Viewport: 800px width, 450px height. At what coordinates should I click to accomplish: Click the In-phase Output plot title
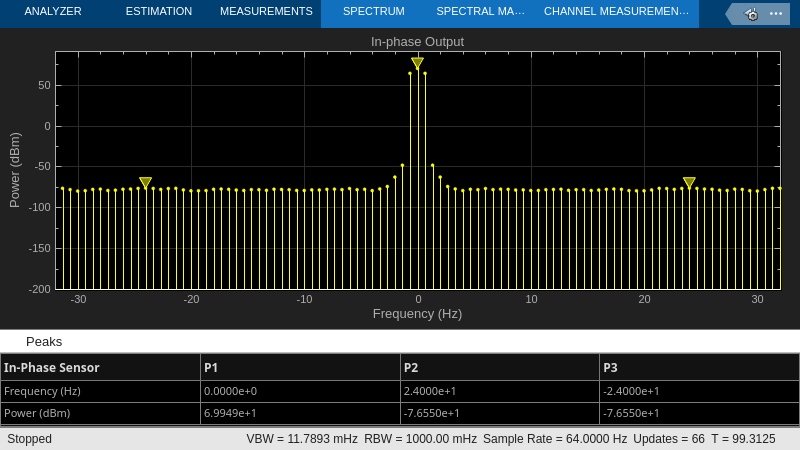(x=417, y=41)
